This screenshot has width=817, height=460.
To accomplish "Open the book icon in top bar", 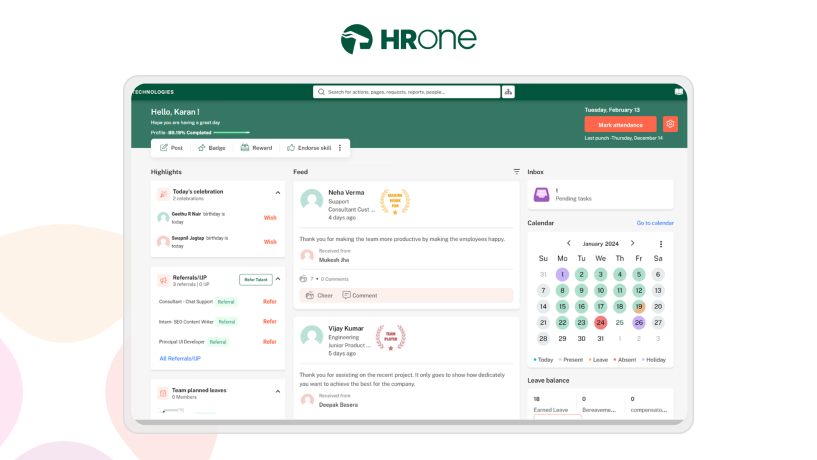I will point(678,92).
